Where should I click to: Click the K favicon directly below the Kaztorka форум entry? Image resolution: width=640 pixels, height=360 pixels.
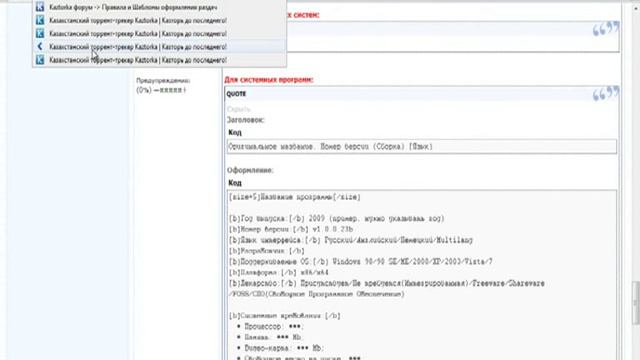[40, 20]
